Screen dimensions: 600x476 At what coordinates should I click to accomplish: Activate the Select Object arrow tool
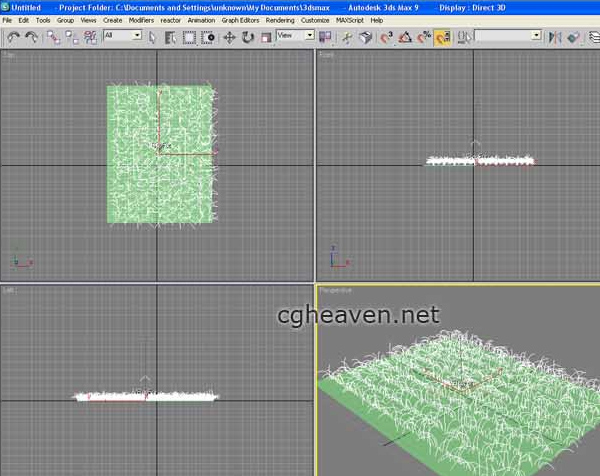point(152,37)
